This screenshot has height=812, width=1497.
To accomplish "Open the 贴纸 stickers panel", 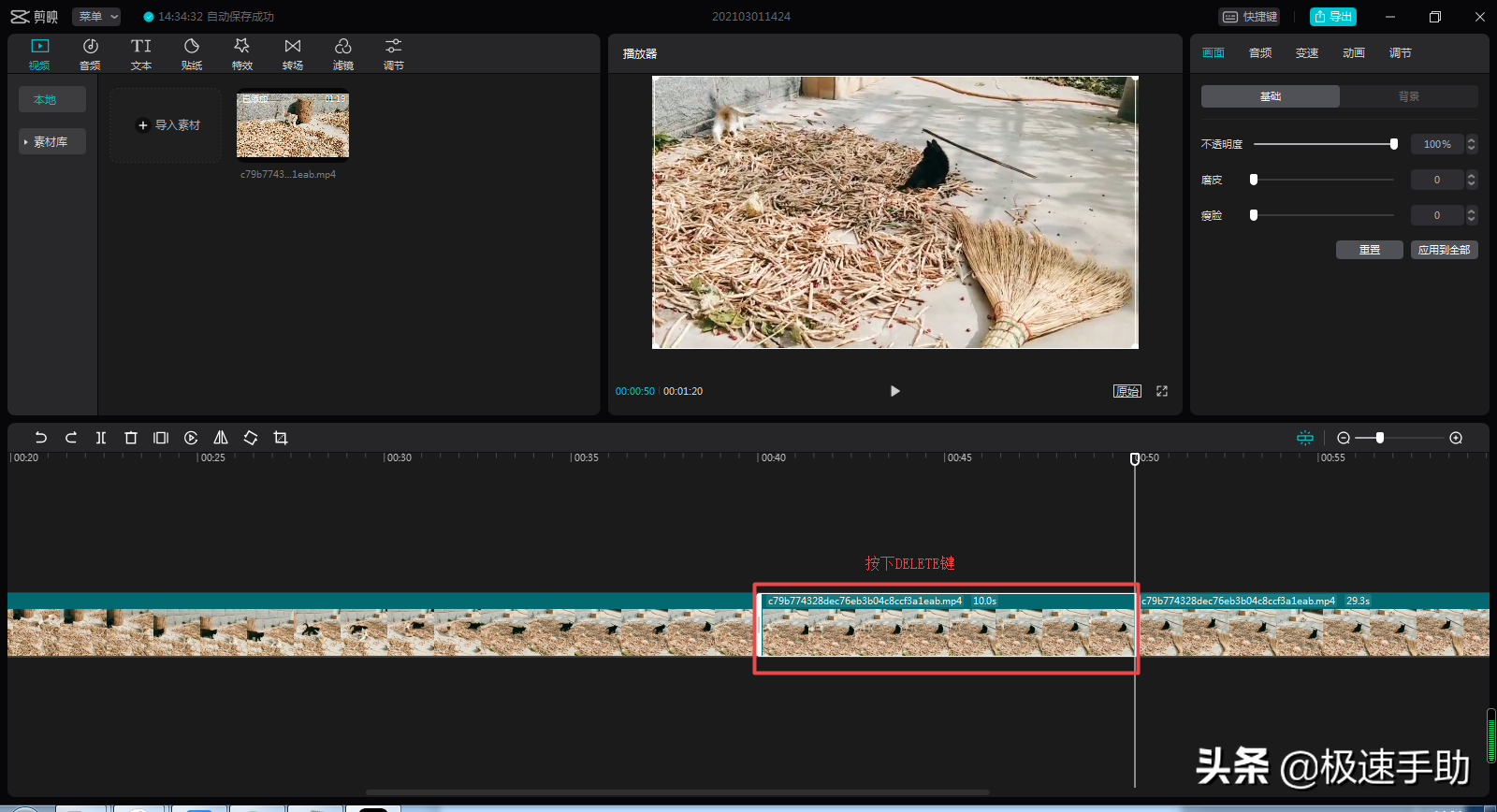I will point(192,54).
